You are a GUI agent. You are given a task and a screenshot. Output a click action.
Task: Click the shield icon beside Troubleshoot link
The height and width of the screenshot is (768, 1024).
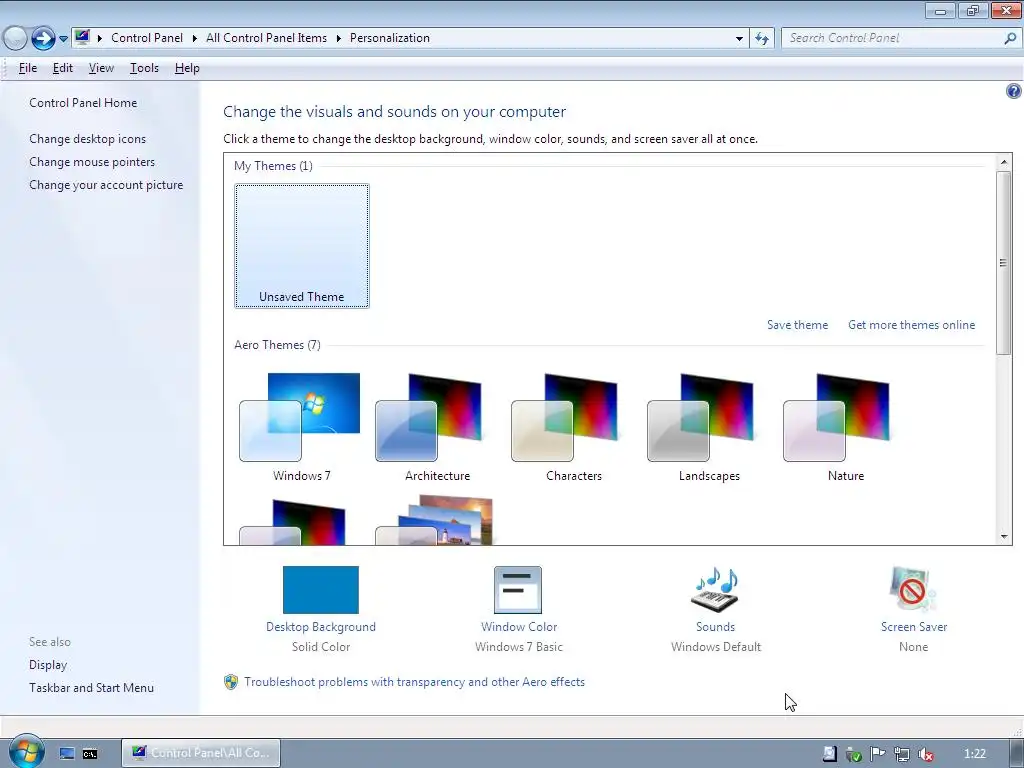(231, 682)
